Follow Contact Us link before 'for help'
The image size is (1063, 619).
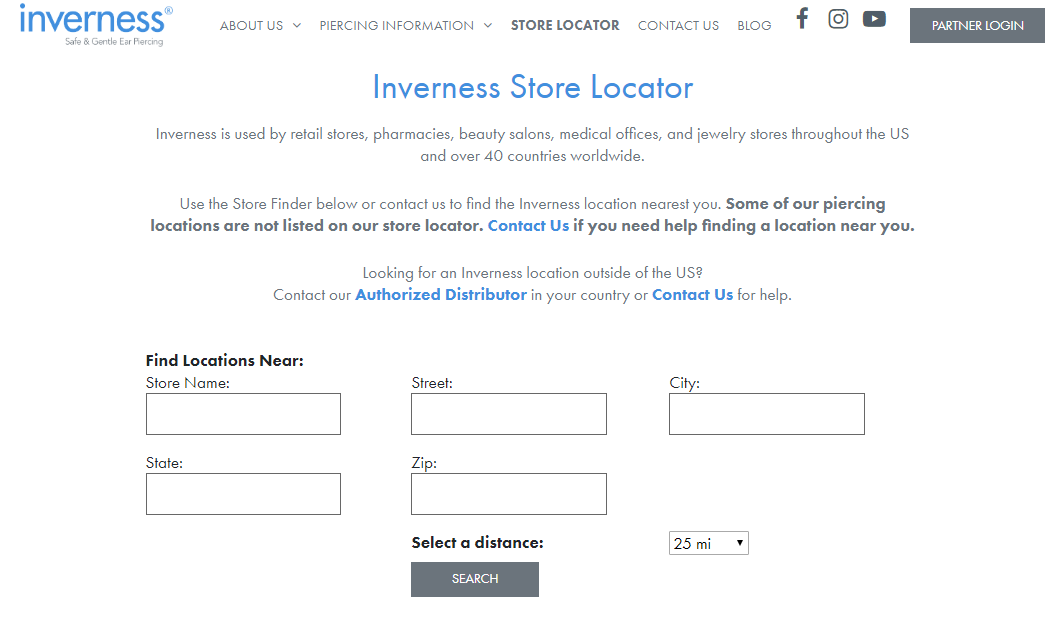(692, 295)
